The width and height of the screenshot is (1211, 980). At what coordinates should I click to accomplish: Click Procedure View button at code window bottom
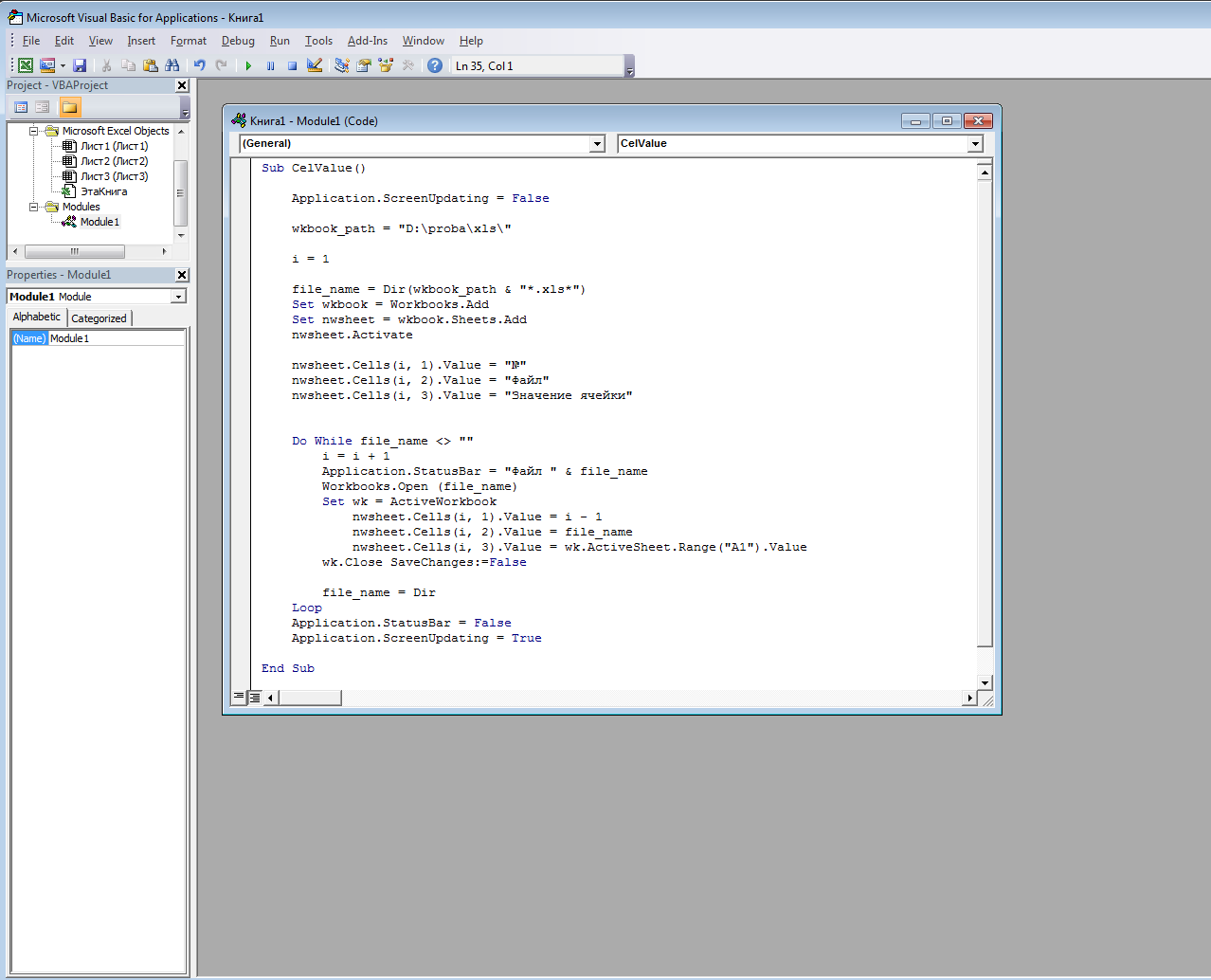pos(239,698)
